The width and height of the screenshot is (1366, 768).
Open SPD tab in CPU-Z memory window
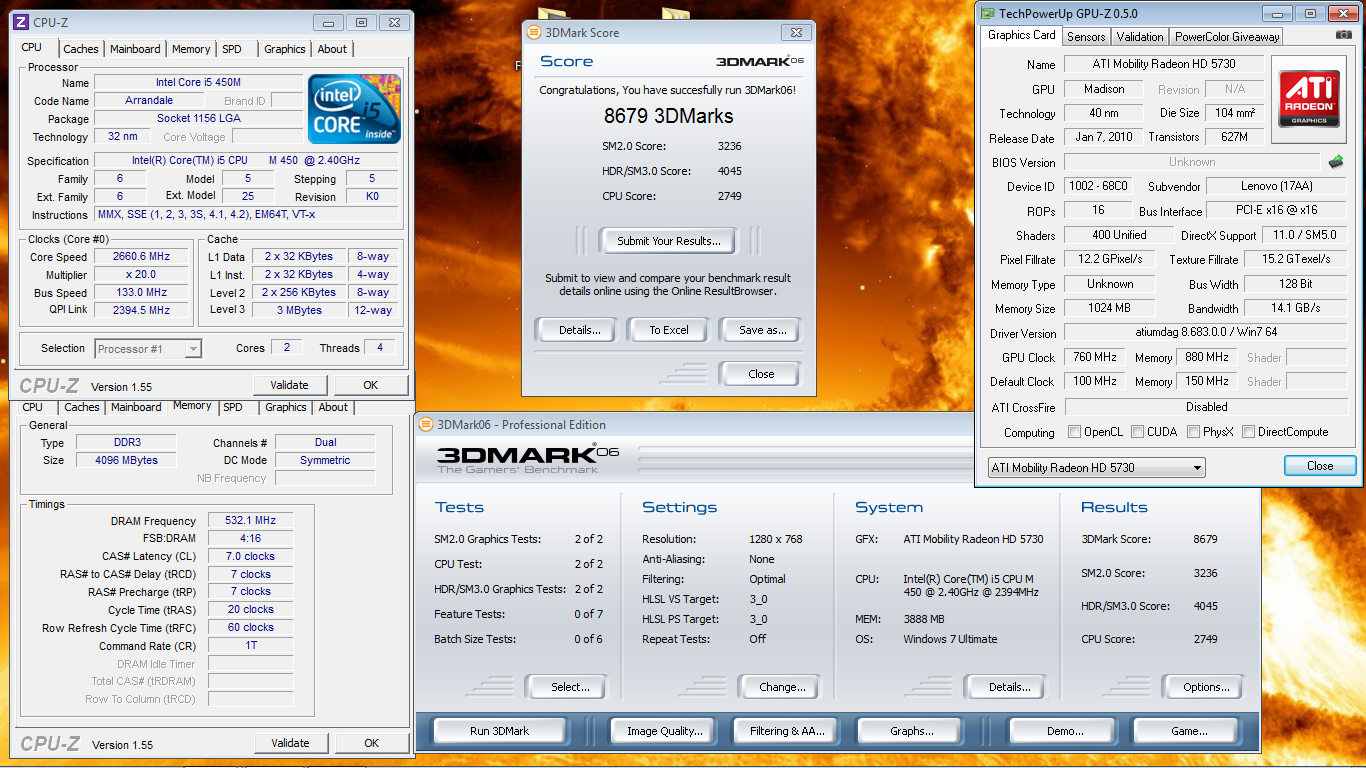pos(233,407)
